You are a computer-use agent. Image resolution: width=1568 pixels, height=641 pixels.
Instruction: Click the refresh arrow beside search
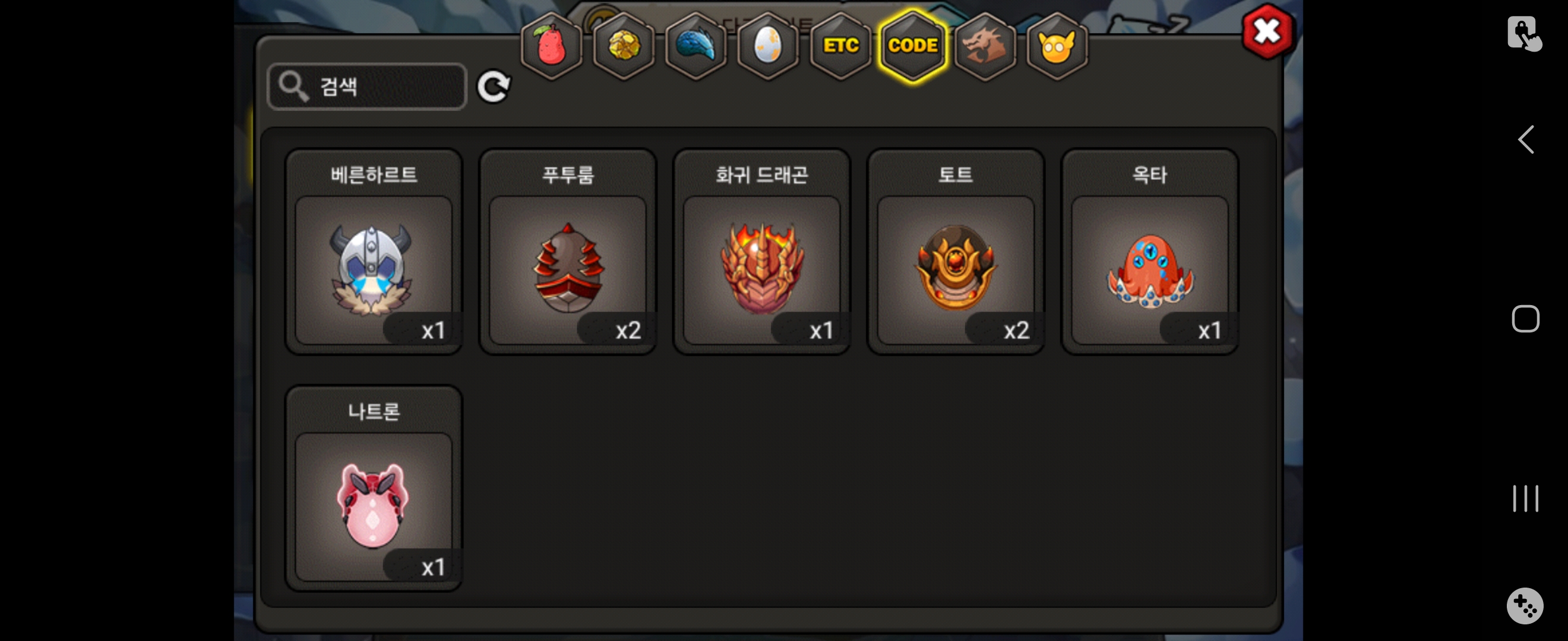pyautogui.click(x=493, y=87)
